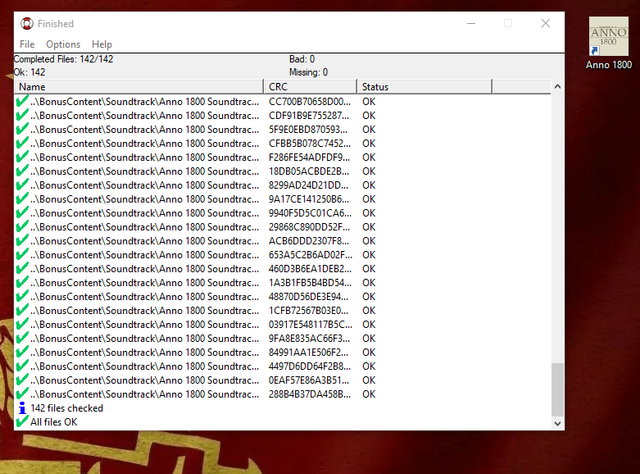Viewport: 640px width, 474px height.
Task: Click the green checkmark of row CDF91B9E755287
Action: 22,115
